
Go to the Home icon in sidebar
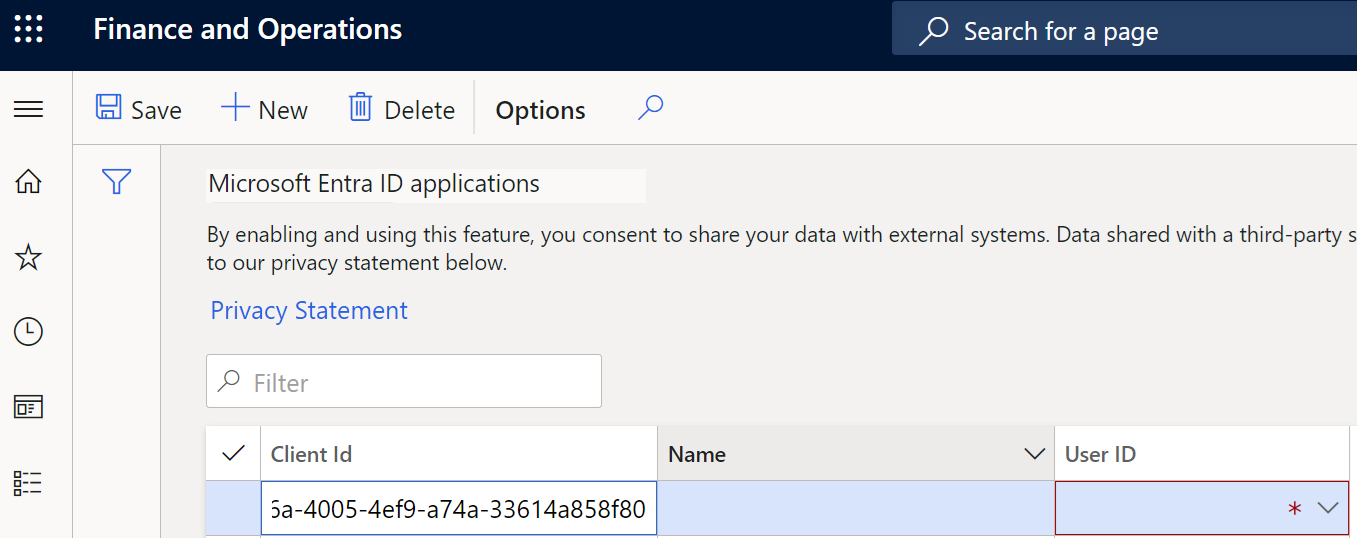[x=28, y=182]
